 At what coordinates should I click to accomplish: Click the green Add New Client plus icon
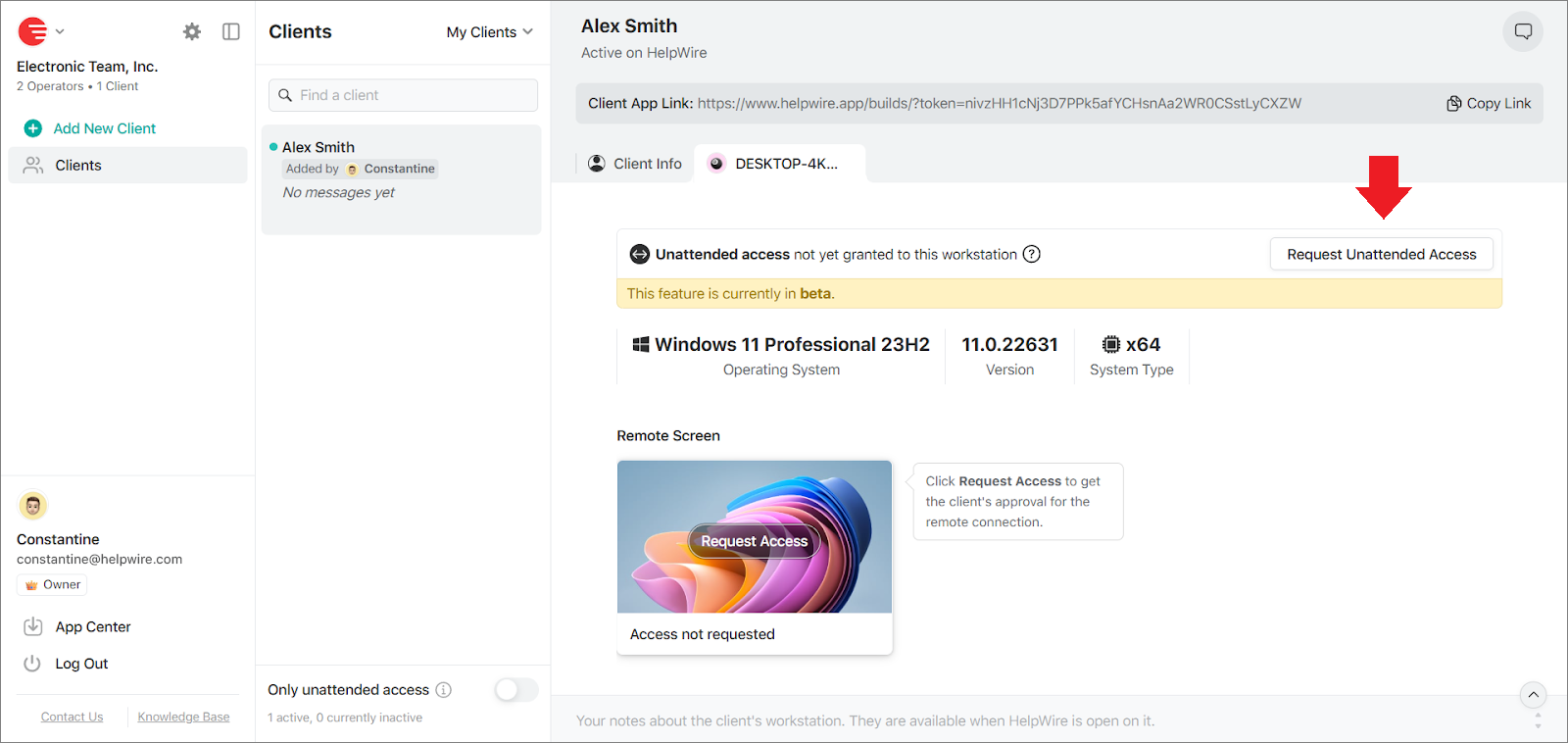32,128
